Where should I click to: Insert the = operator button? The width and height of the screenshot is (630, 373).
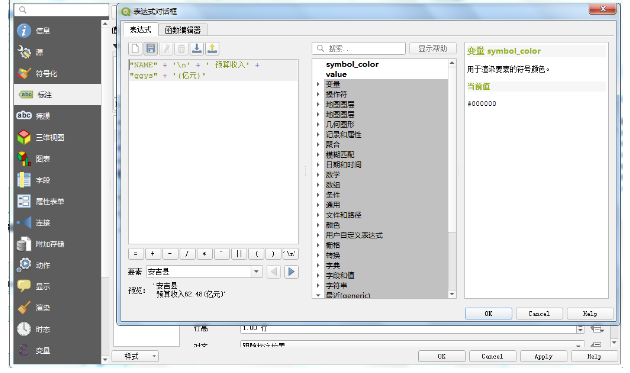pos(135,254)
